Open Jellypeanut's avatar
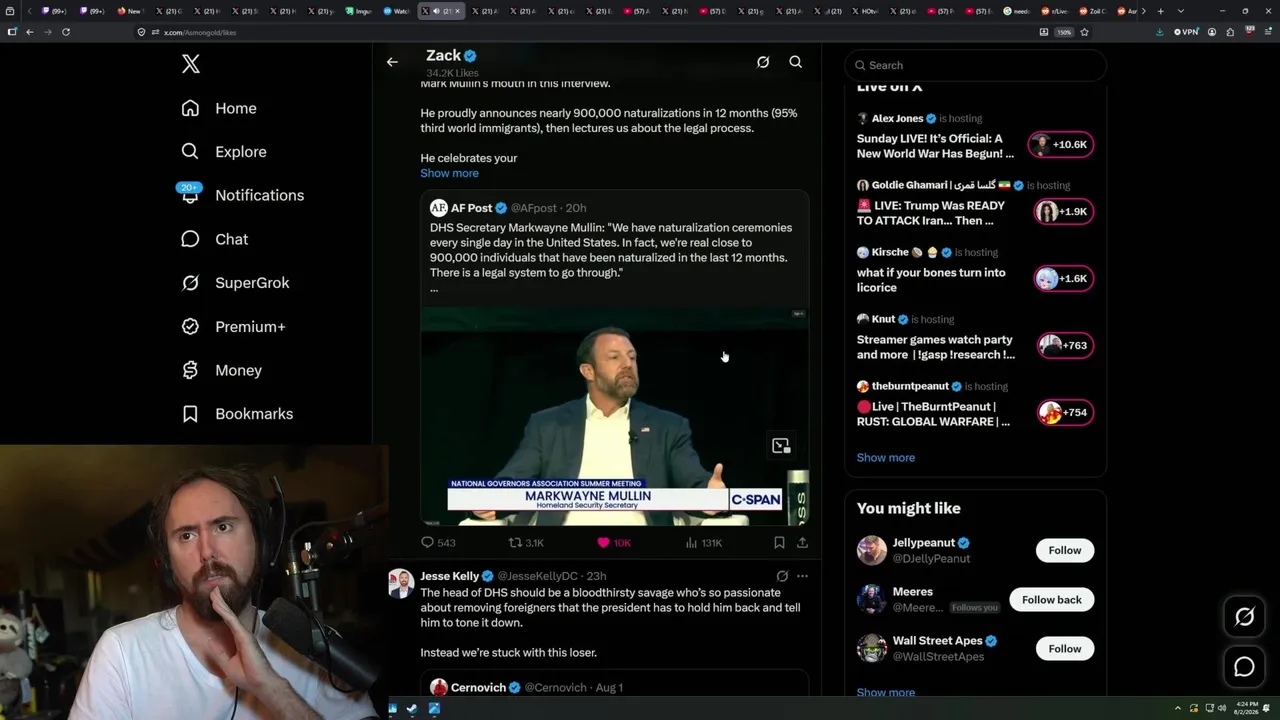1280x720 pixels. point(872,550)
